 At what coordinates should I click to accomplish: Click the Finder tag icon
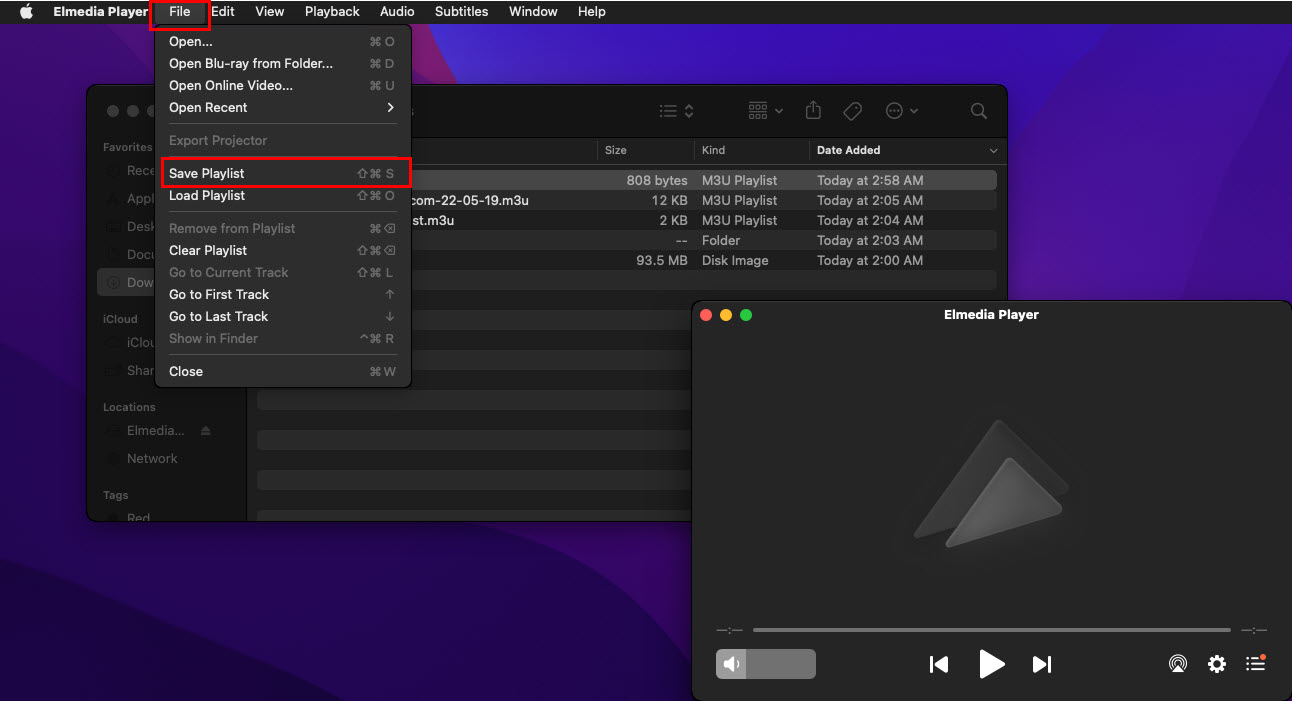[853, 111]
